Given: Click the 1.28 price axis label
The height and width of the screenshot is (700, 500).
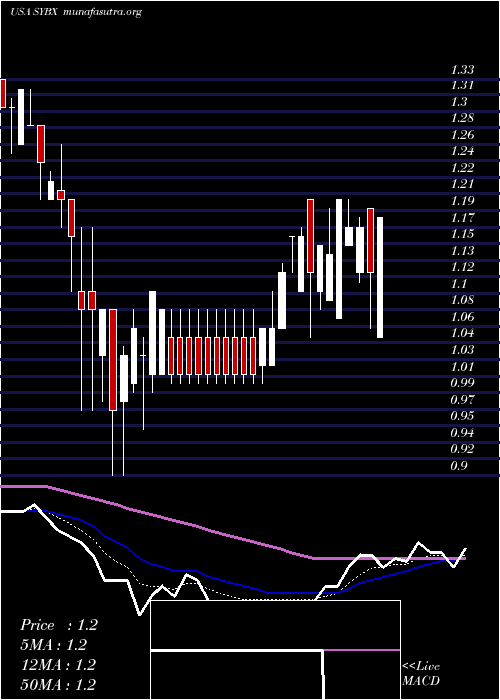Looking at the screenshot, I should coord(462,118).
